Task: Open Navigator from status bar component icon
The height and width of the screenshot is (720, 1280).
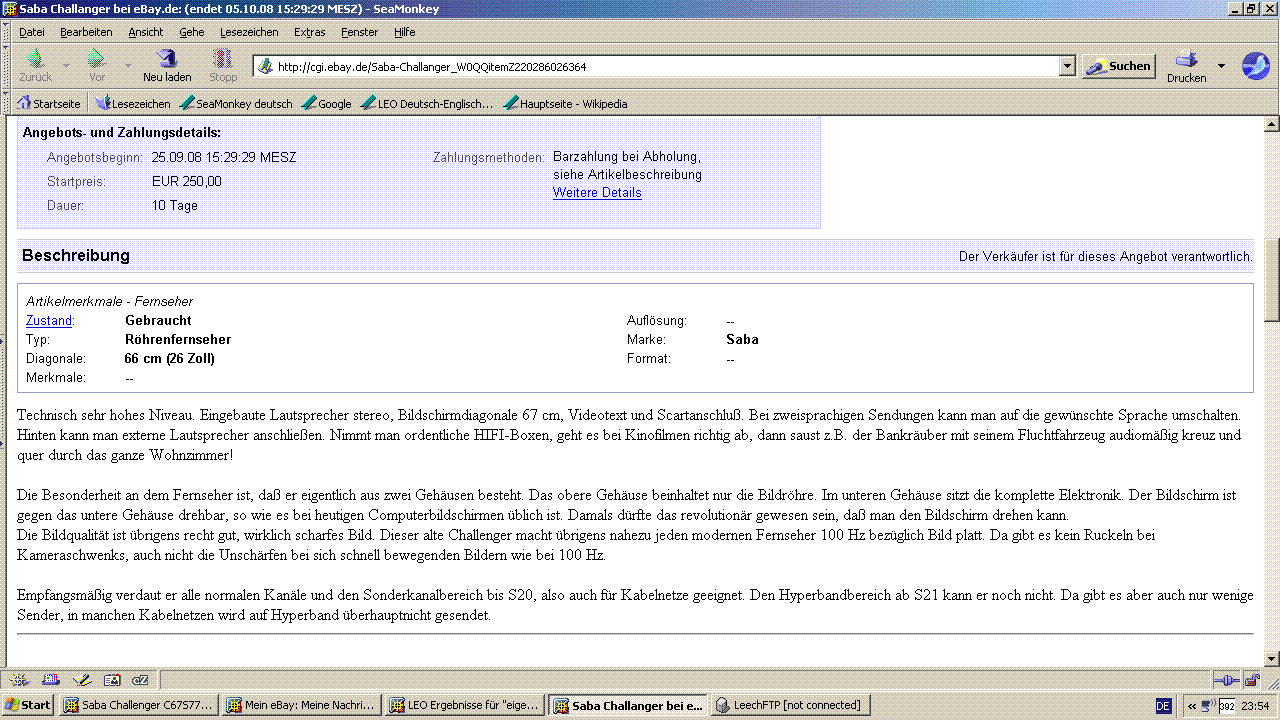Action: pyautogui.click(x=20, y=680)
